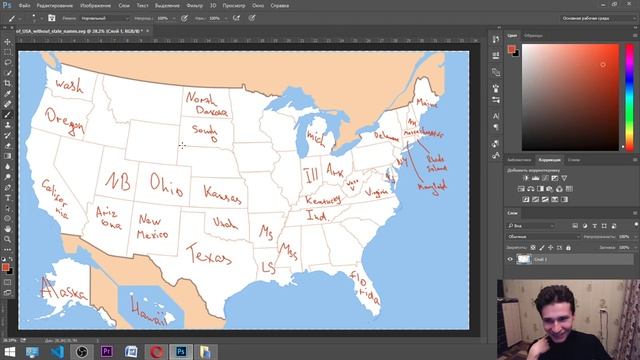Image resolution: width=640 pixels, height=360 pixels.
Task: Select the Rectangular Marquee tool
Action: coord(8,52)
